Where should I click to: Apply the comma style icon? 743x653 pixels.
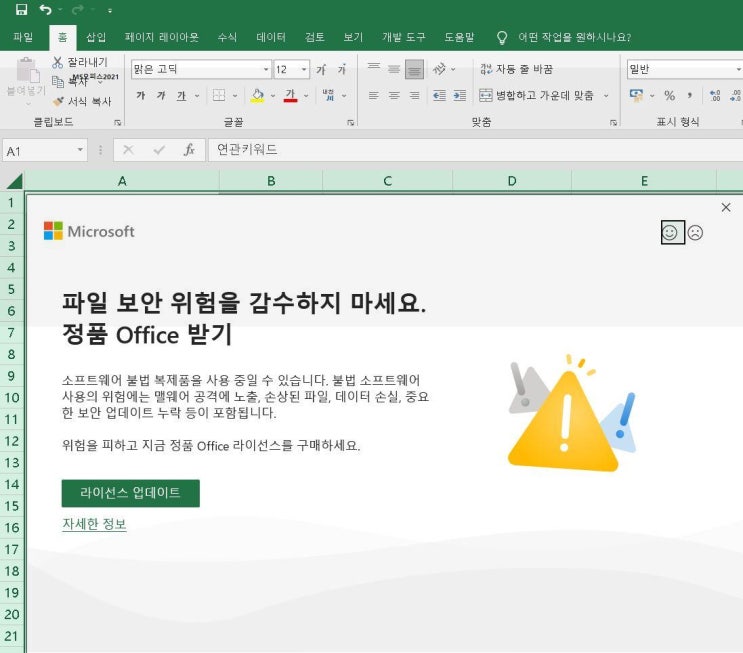click(689, 95)
